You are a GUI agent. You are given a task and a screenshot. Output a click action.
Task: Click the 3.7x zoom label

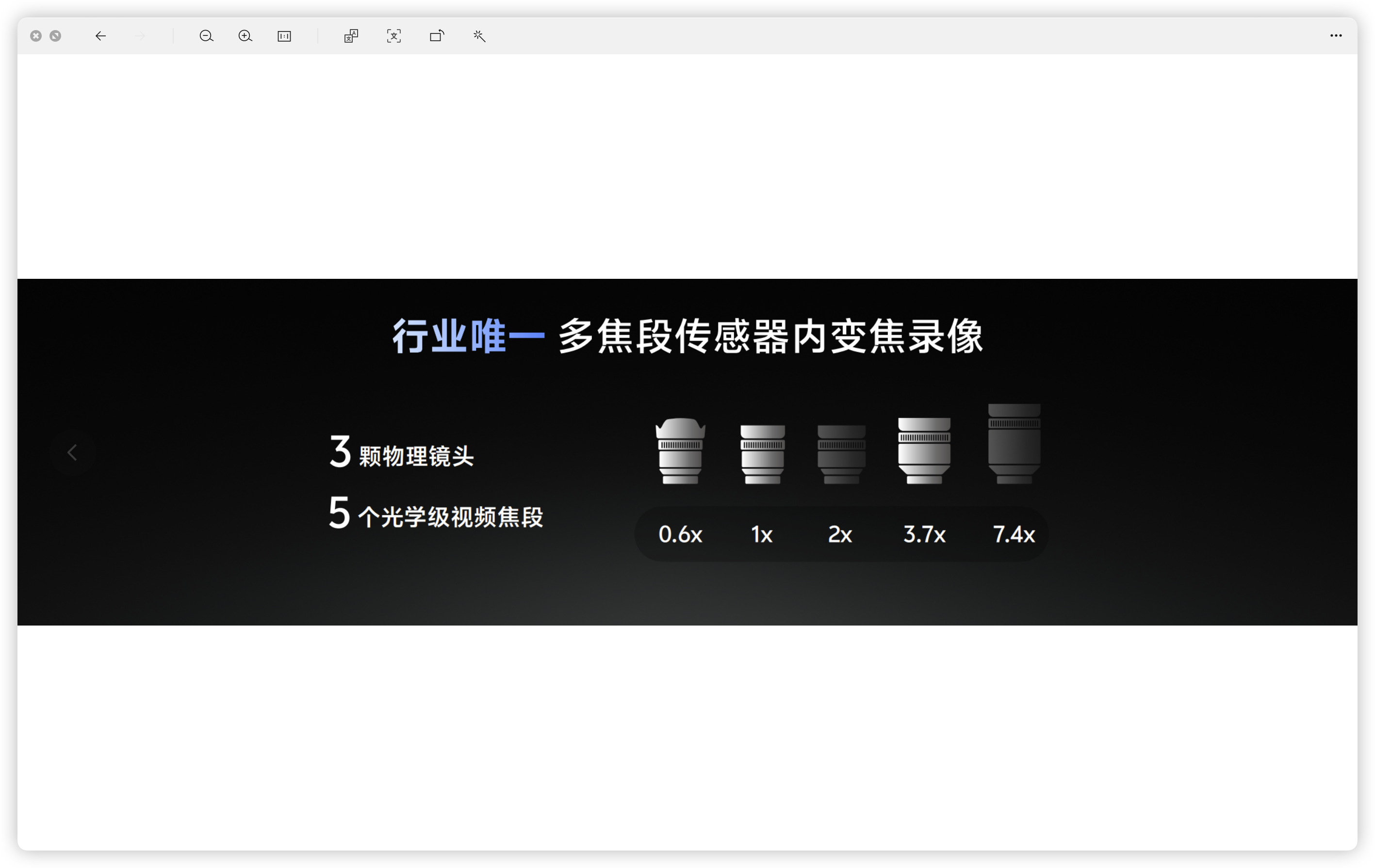point(924,534)
